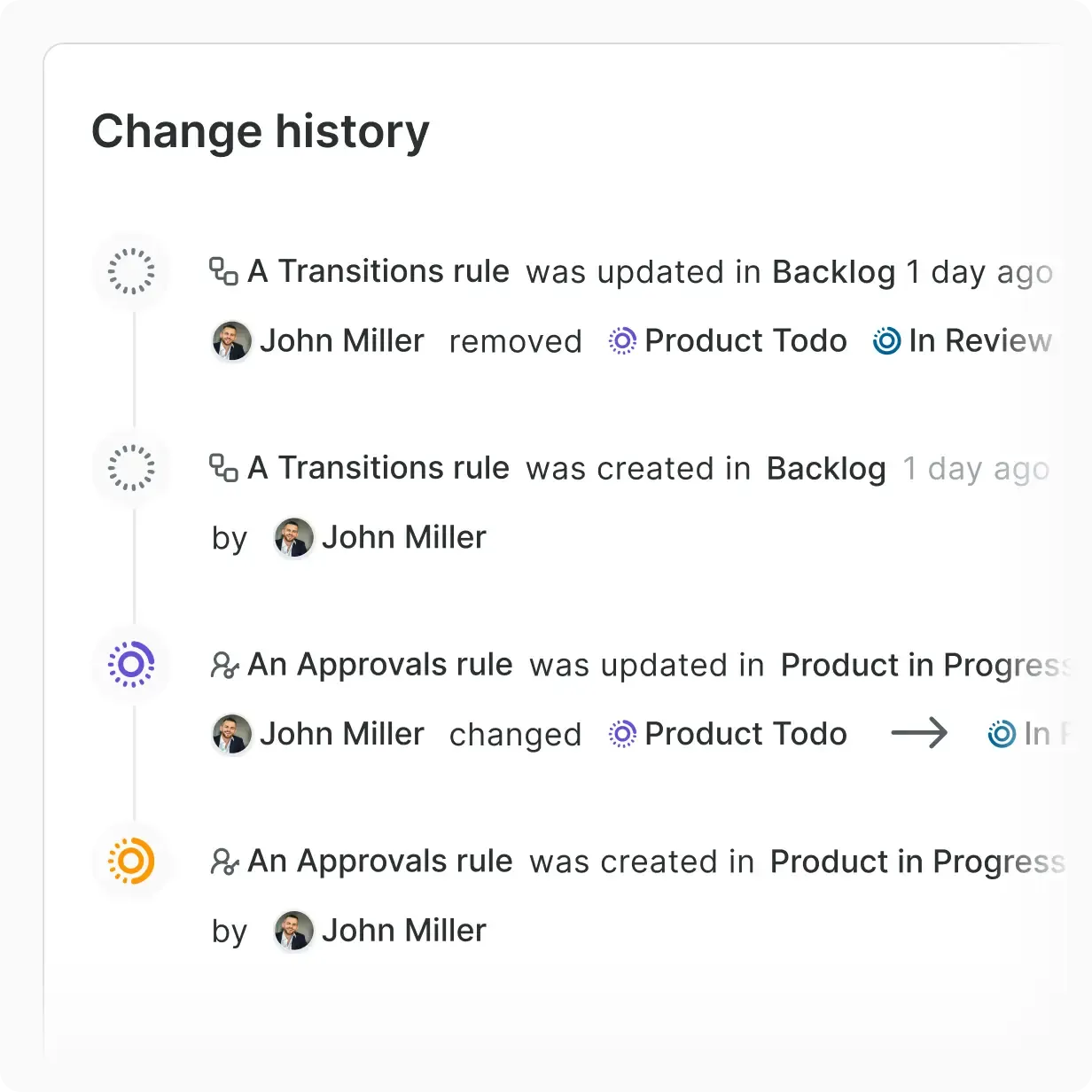Select the blue In Review status icon in the first entry
Screen dimensions: 1092x1092
(x=885, y=340)
